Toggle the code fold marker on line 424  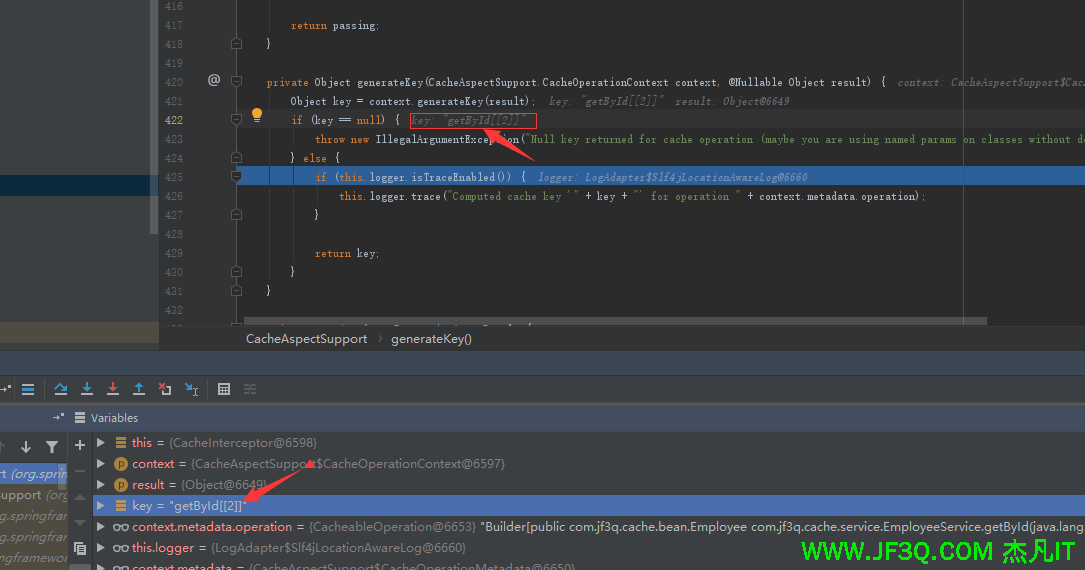236,158
